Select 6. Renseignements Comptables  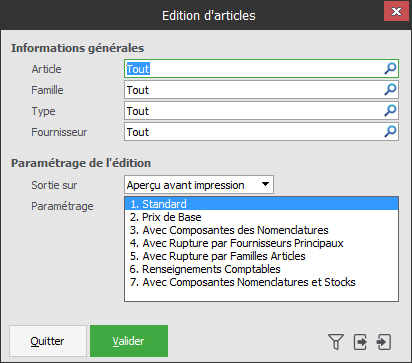[x=261, y=269]
